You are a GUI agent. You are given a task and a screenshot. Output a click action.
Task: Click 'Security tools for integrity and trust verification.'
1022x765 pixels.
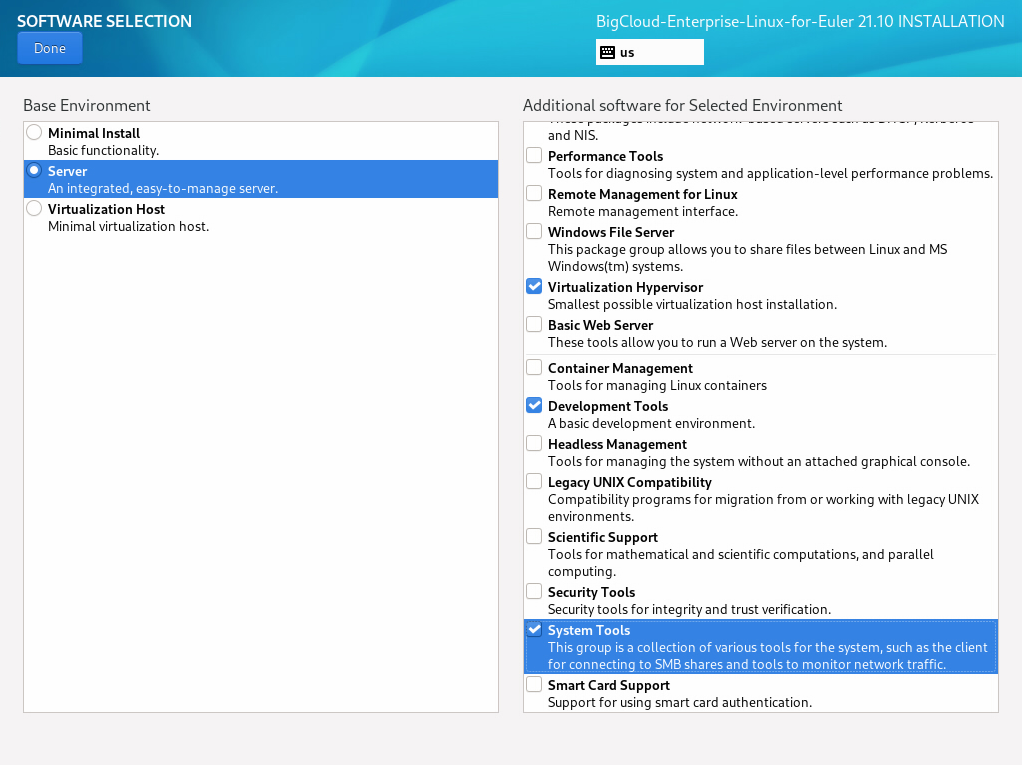pyautogui.click(x=690, y=609)
